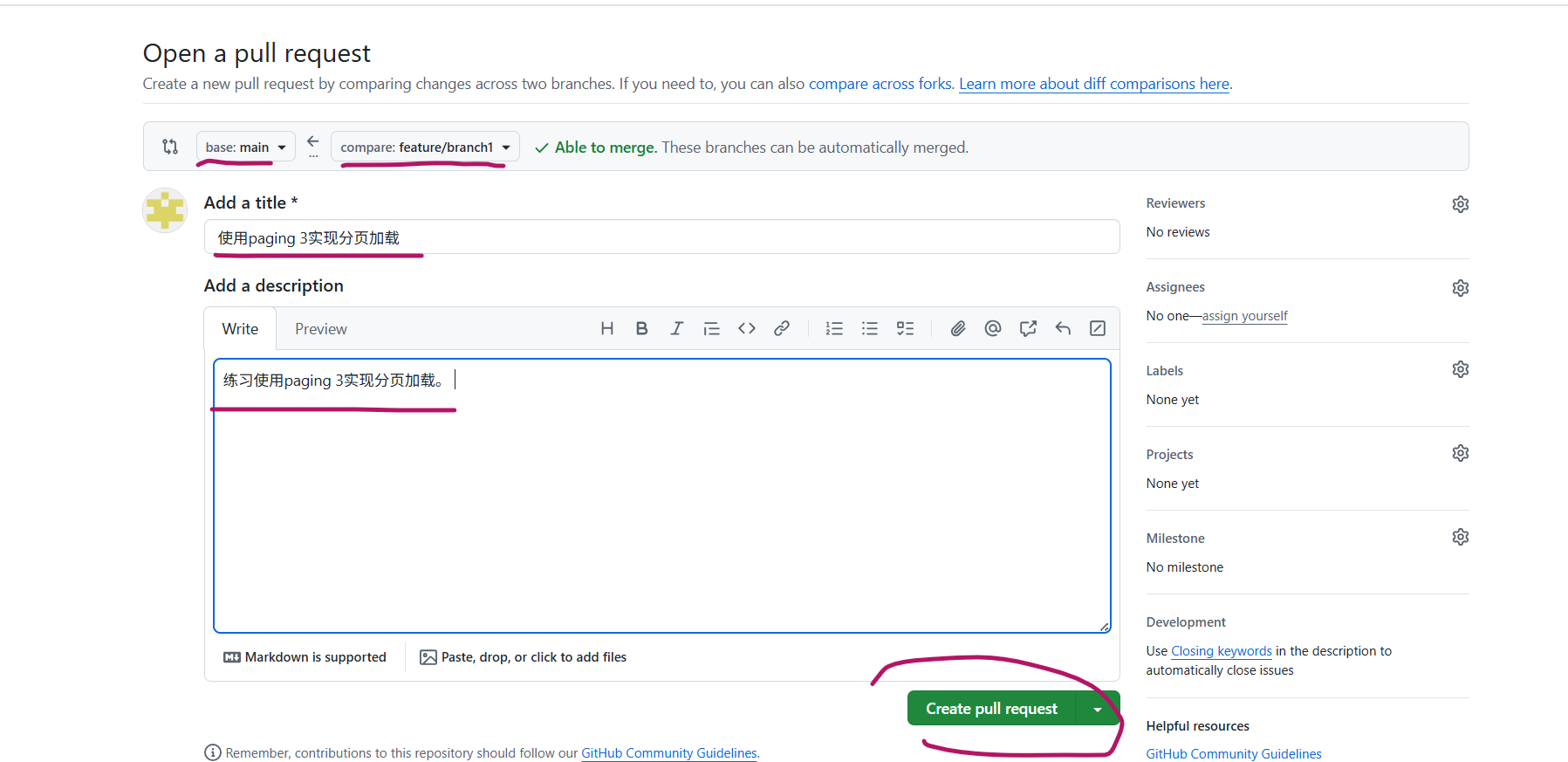Click the Labels heading

pyautogui.click(x=1165, y=371)
